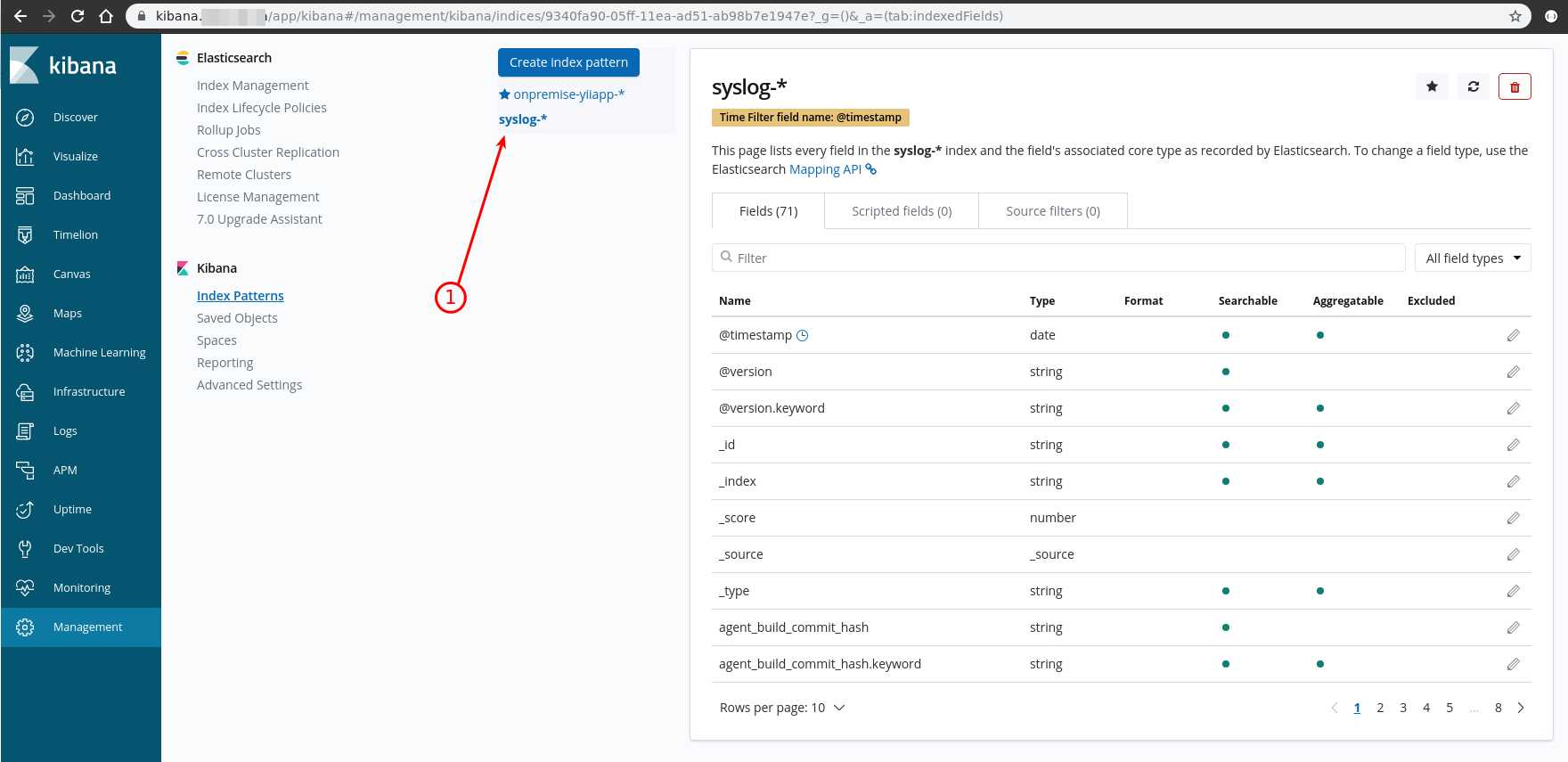Viewport: 1568px width, 762px height.
Task: Open the Monitoring app
Action: (80, 588)
